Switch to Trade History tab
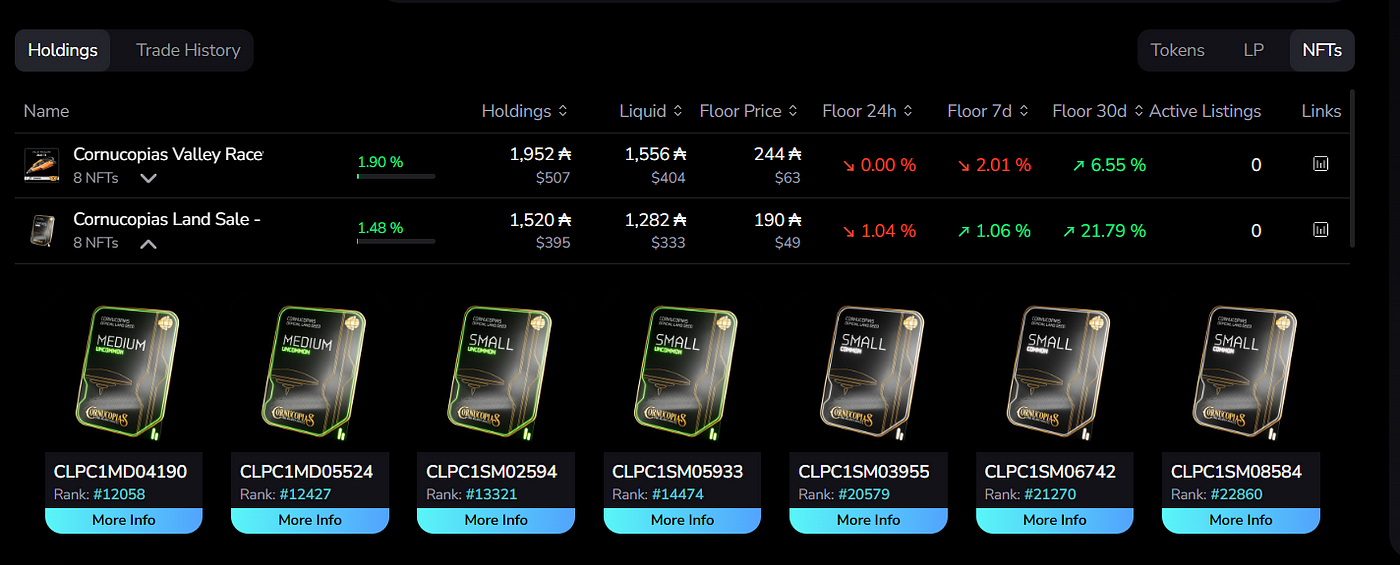 click(188, 50)
